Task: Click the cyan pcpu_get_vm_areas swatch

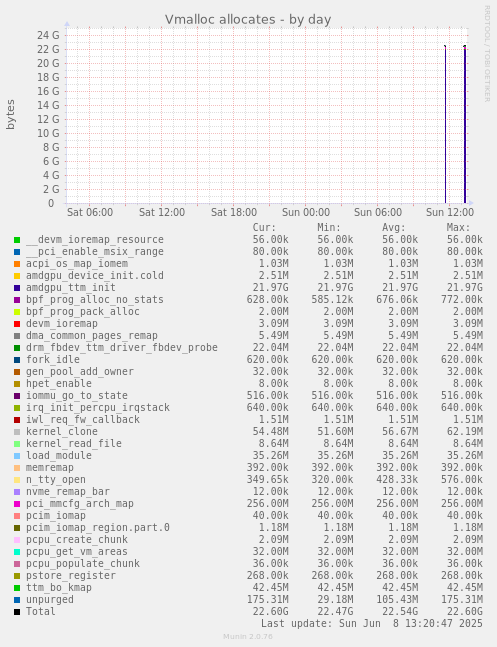Action: point(17,552)
